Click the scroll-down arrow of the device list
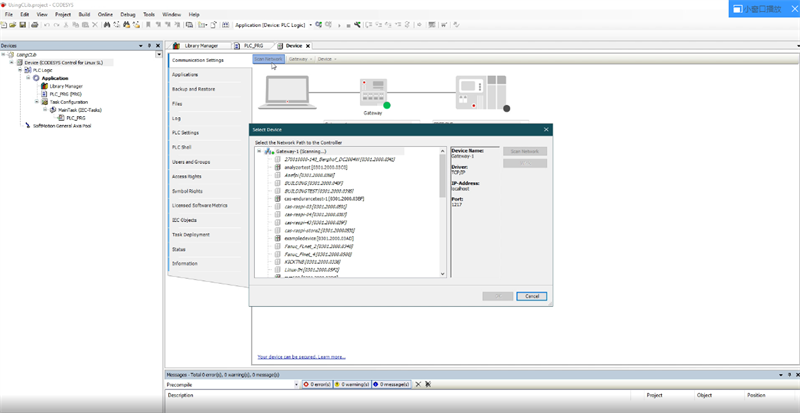 (442, 274)
